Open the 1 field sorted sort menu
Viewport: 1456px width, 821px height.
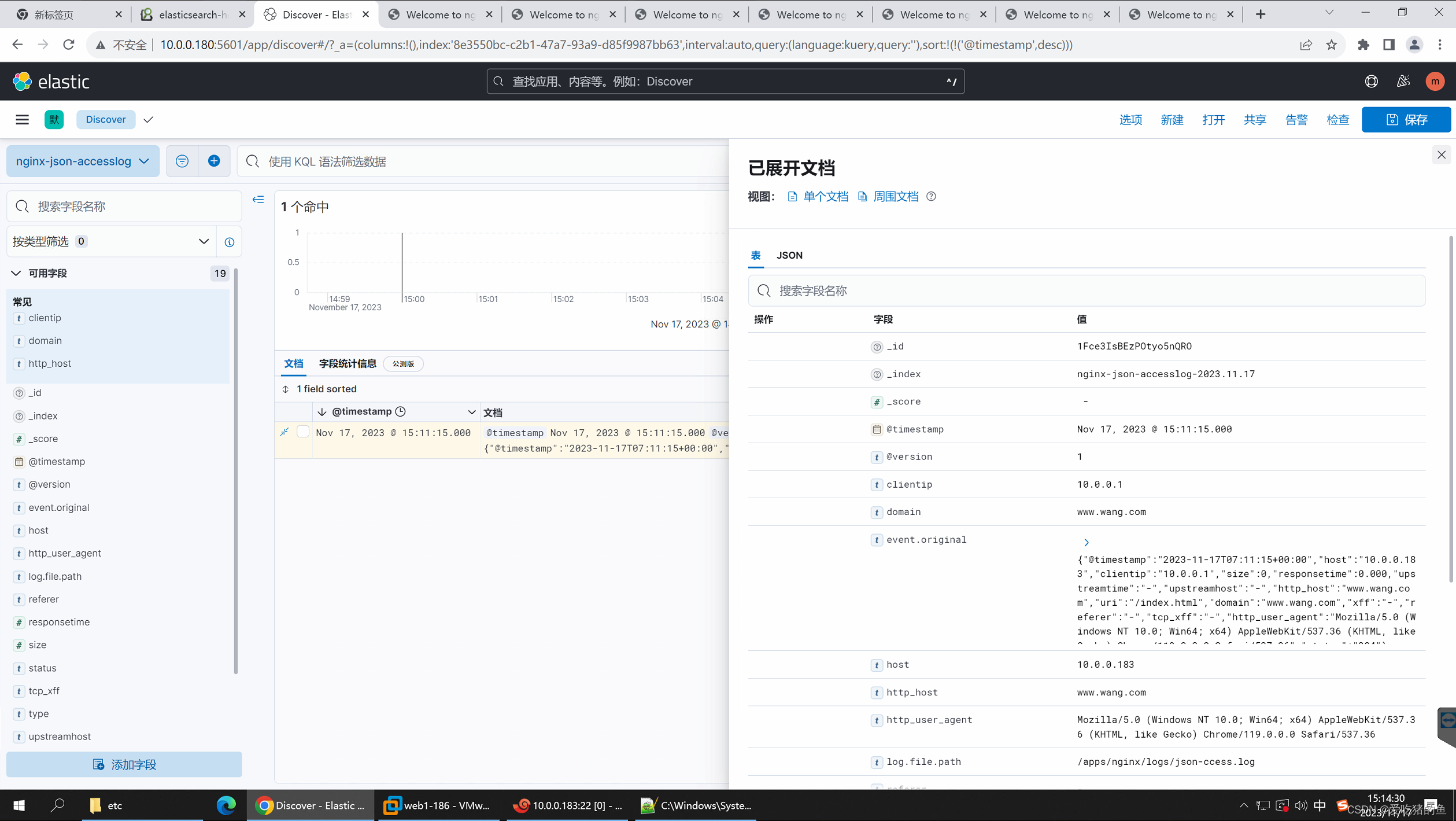(x=320, y=389)
